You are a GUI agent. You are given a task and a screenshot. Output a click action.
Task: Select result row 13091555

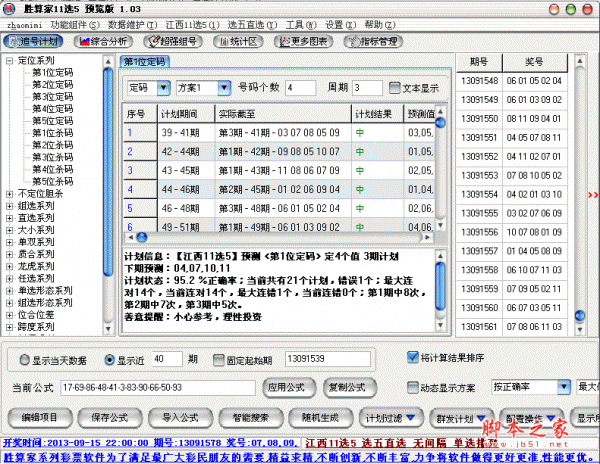coord(512,213)
